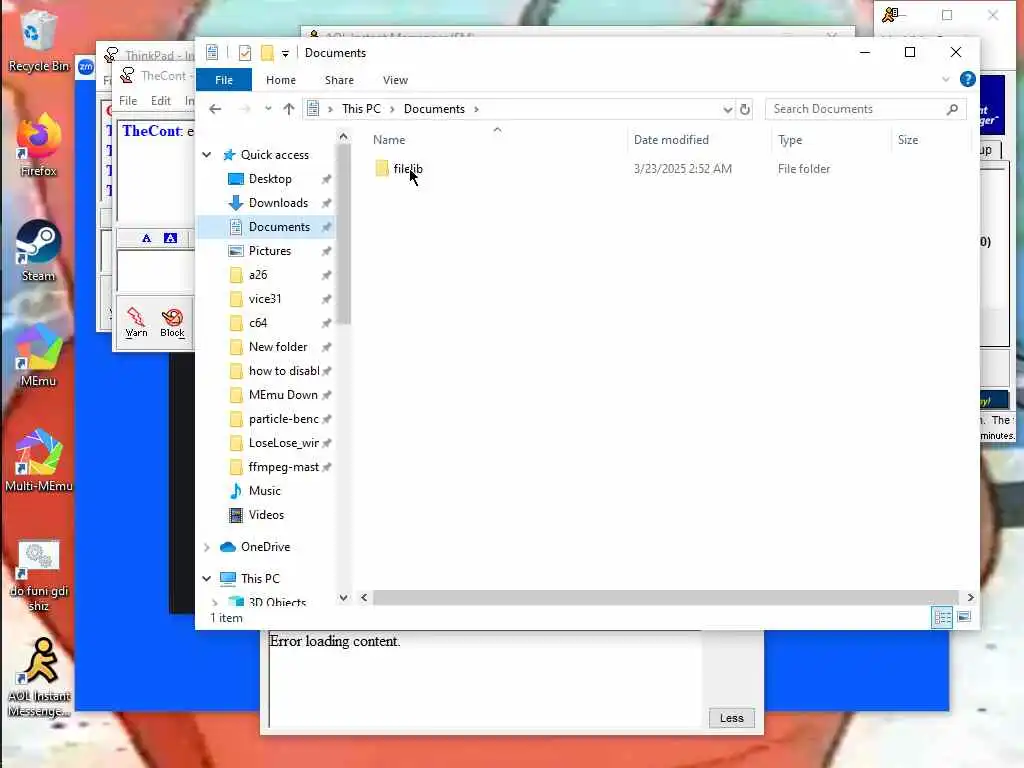Open the Home ribbon tab
1024x768 pixels.
click(281, 80)
